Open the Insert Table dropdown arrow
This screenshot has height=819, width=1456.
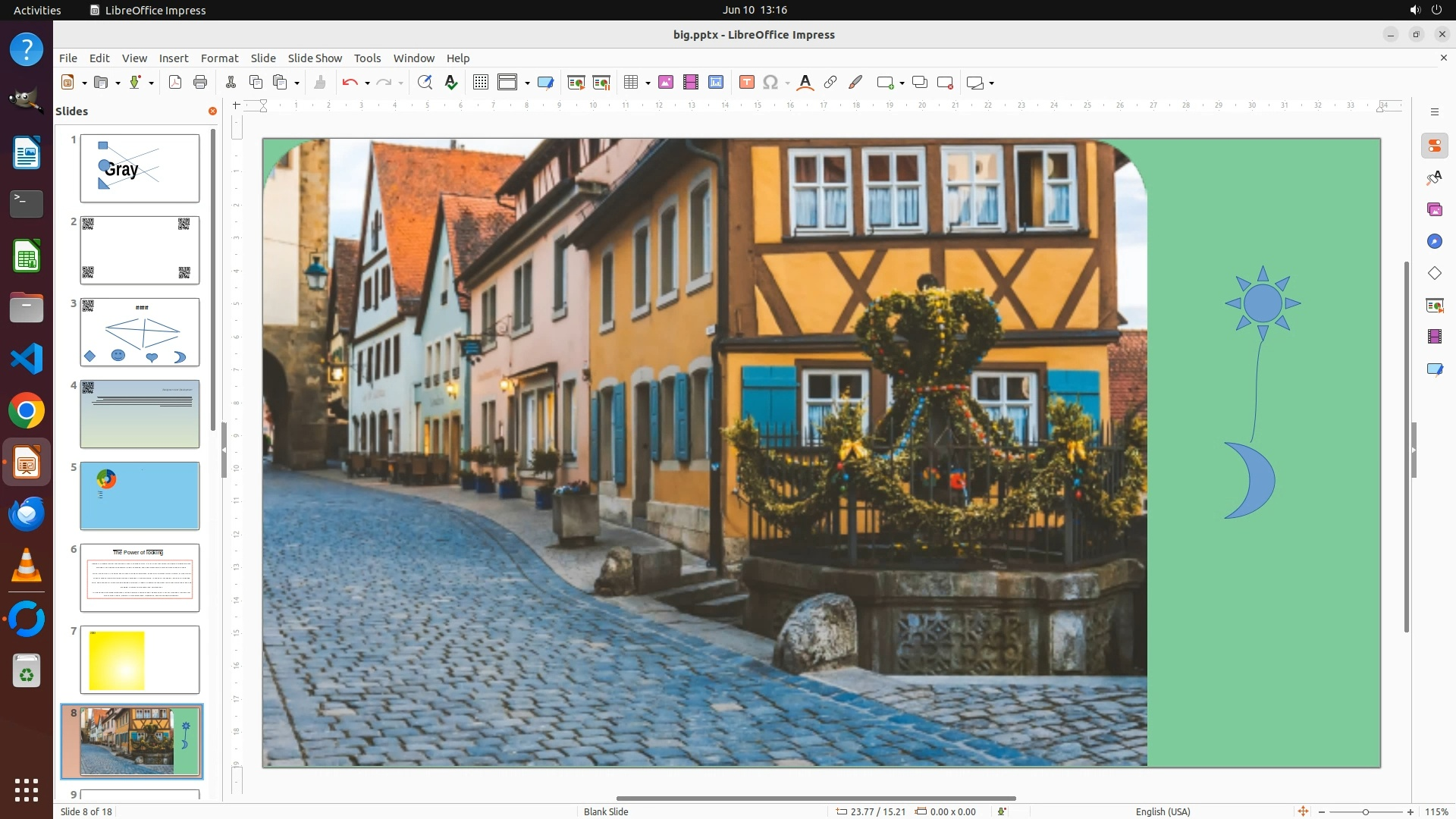648,83
